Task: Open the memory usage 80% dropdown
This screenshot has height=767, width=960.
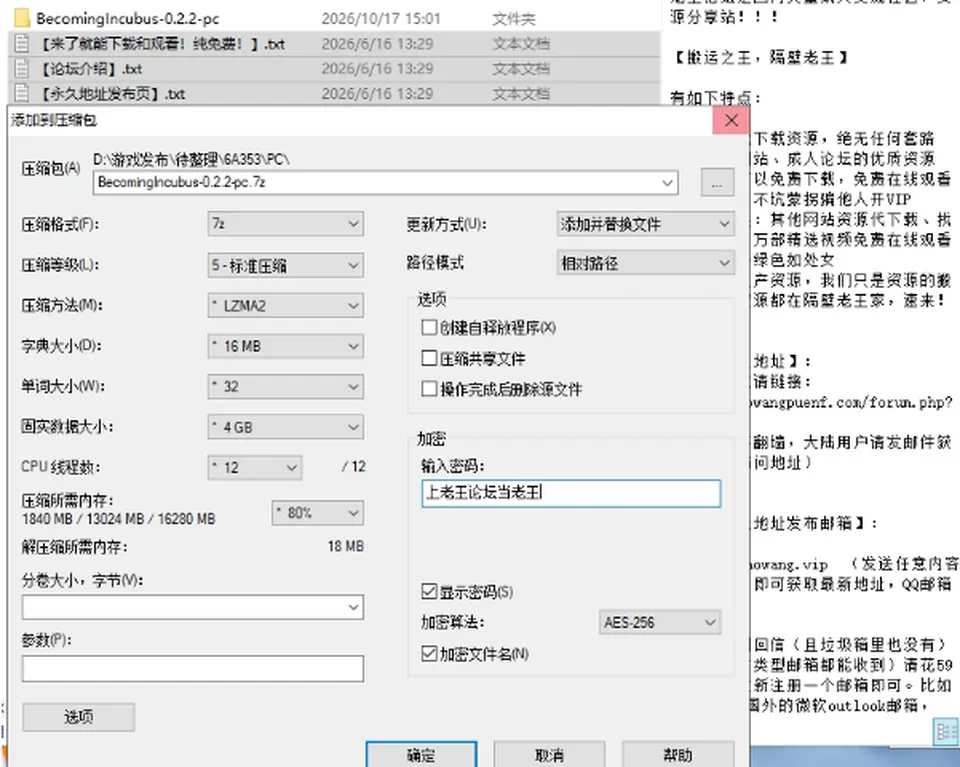Action: click(x=318, y=513)
